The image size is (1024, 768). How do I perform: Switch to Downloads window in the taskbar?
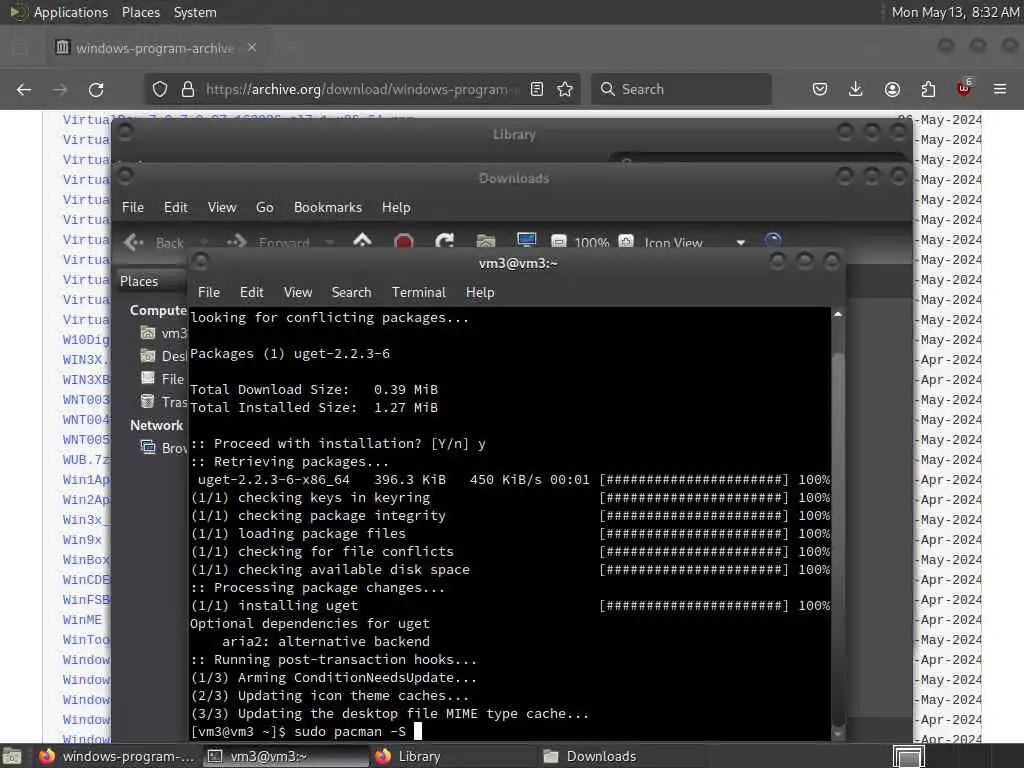[620, 756]
